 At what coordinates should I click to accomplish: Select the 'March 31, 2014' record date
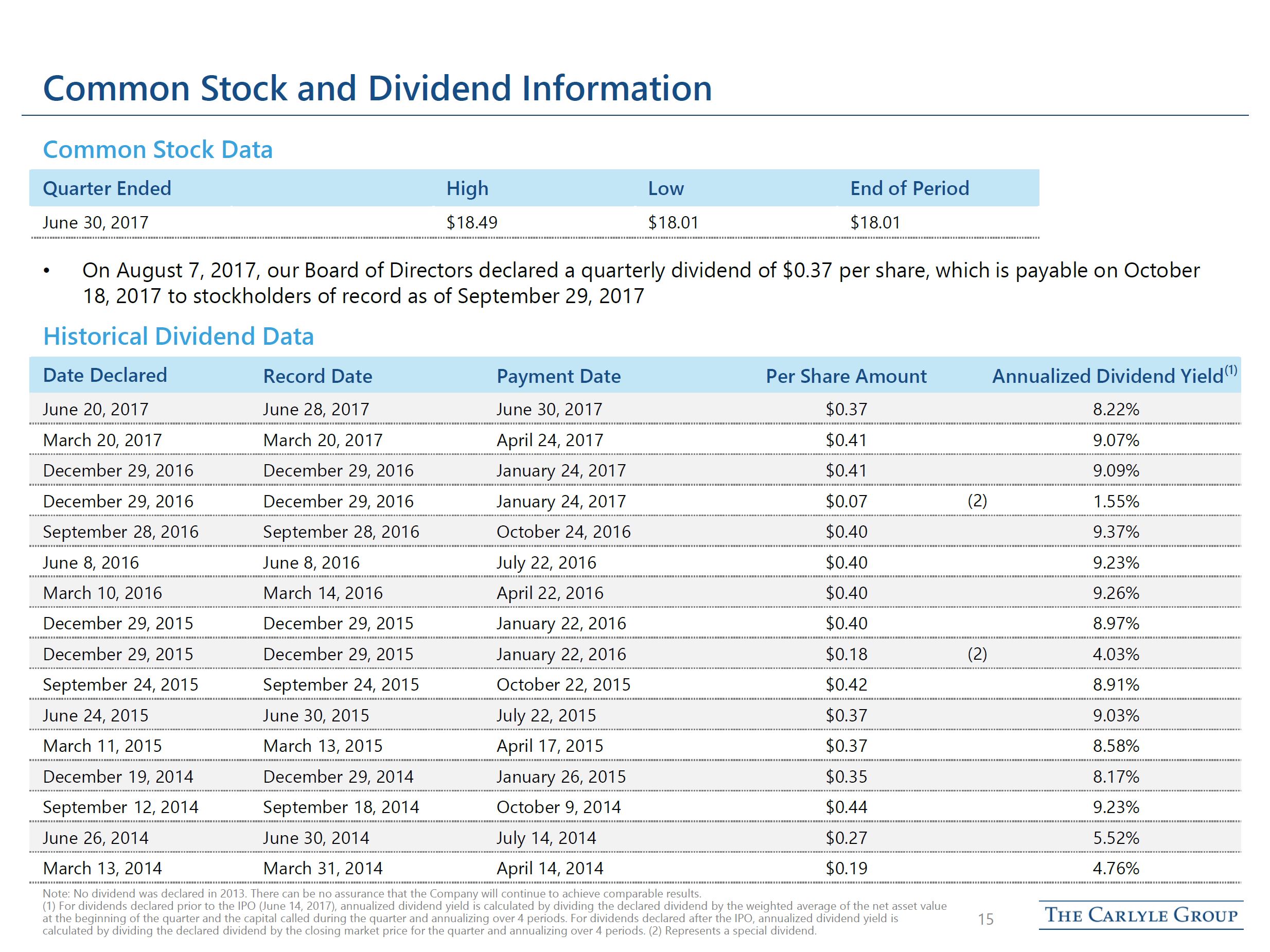[323, 869]
